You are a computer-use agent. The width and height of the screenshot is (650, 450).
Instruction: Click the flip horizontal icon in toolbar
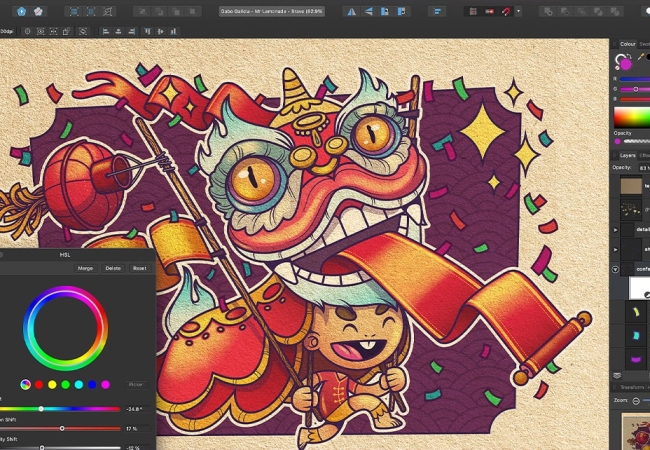349,11
